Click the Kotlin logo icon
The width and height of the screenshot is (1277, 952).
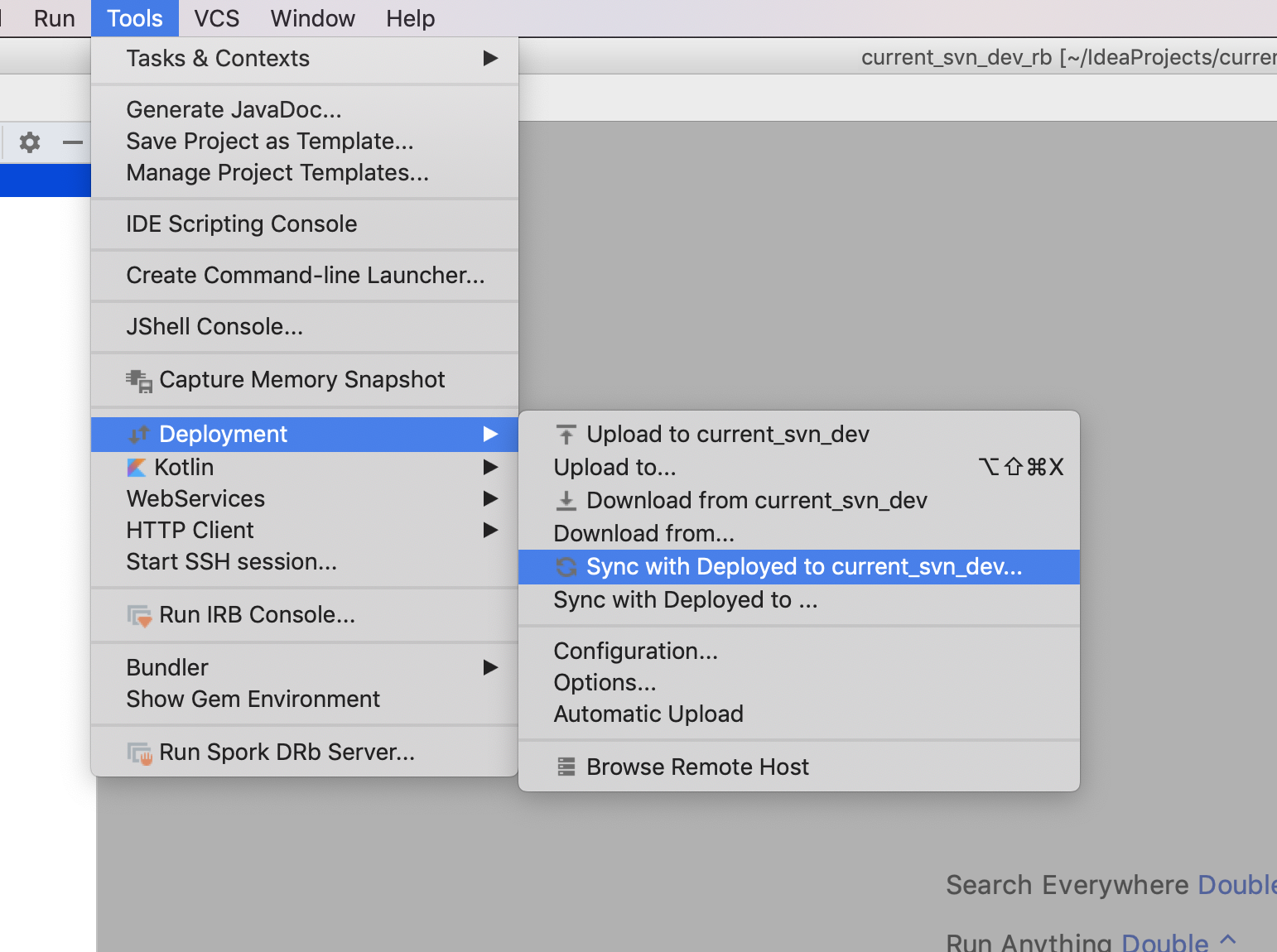point(137,468)
